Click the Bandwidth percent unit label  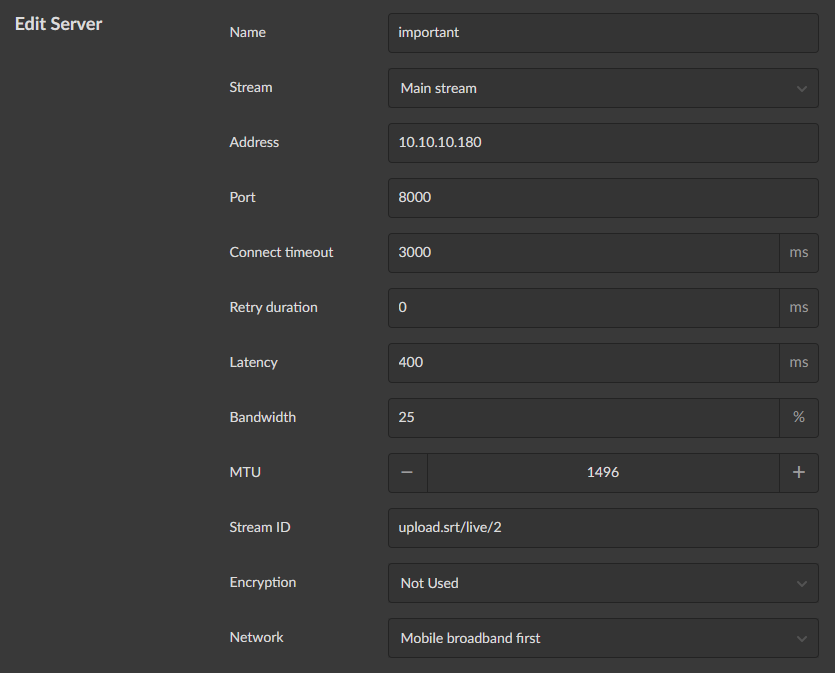[798, 417]
